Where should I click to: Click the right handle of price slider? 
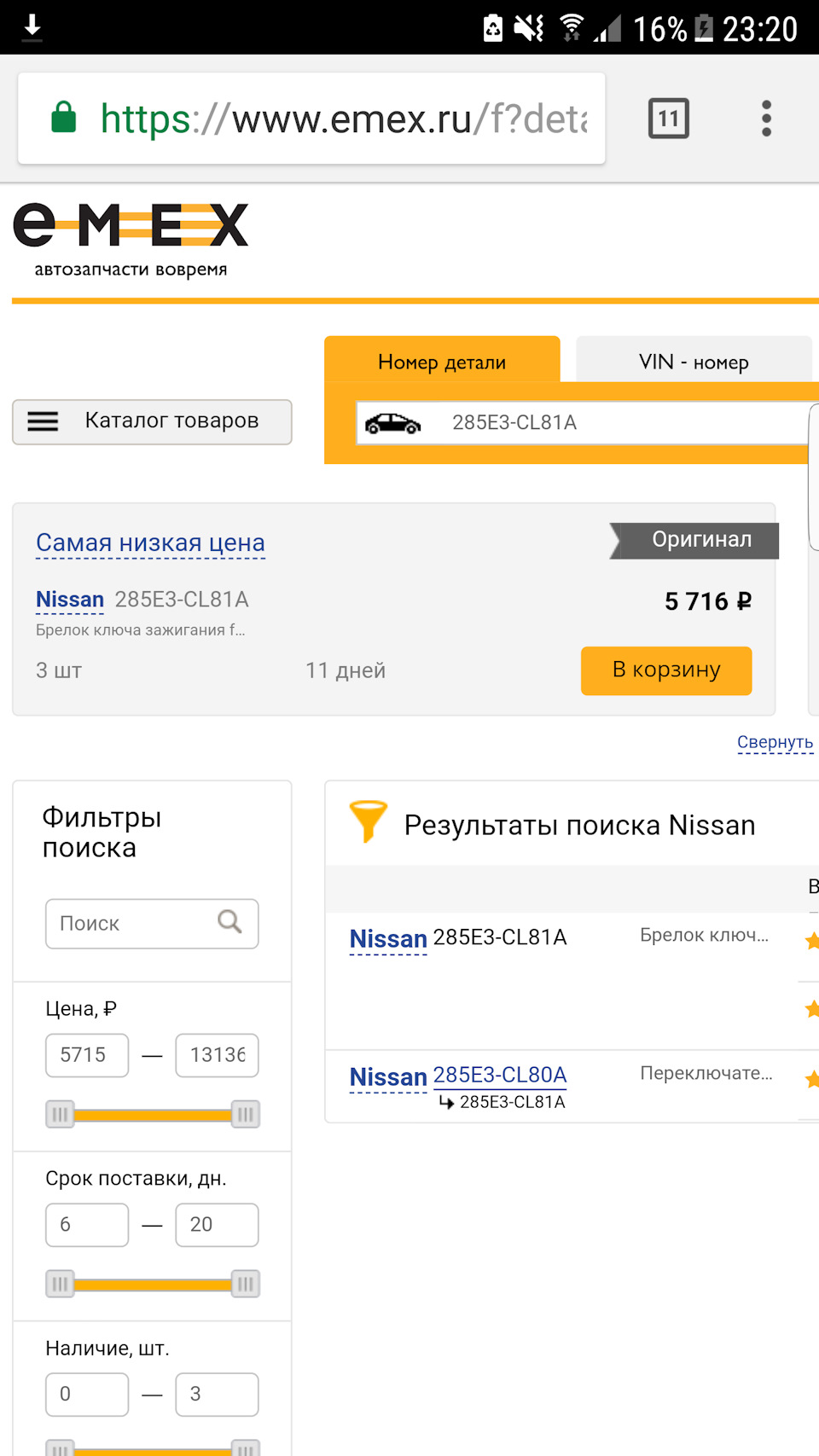click(245, 1114)
